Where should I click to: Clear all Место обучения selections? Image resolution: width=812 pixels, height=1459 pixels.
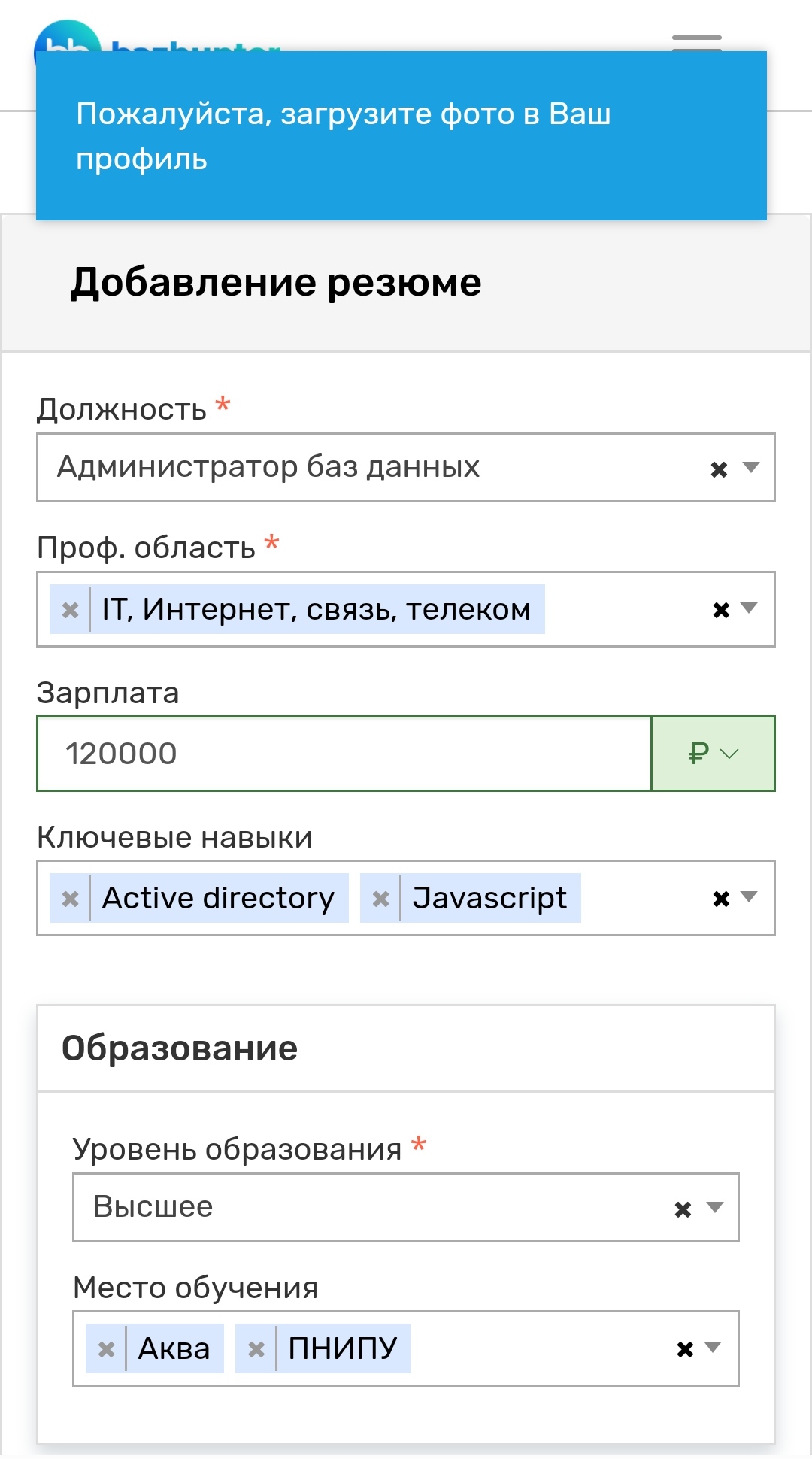coord(685,1349)
